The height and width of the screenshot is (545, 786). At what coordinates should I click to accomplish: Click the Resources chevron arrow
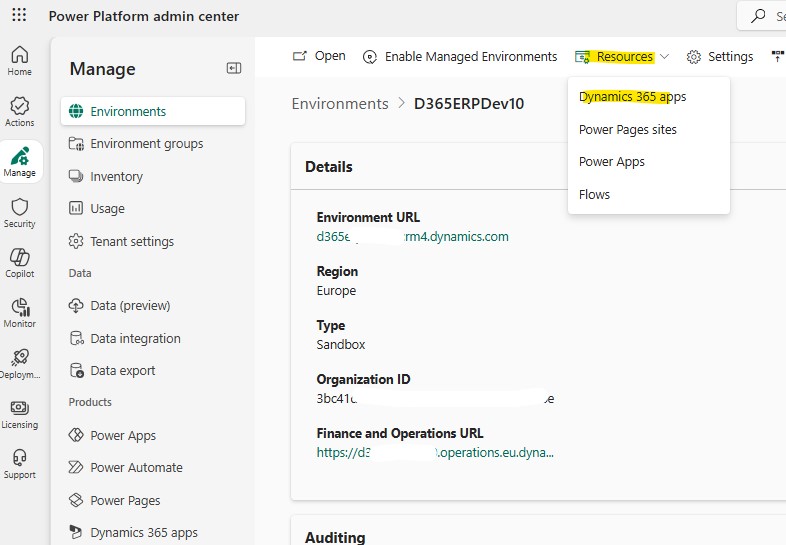[664, 57]
